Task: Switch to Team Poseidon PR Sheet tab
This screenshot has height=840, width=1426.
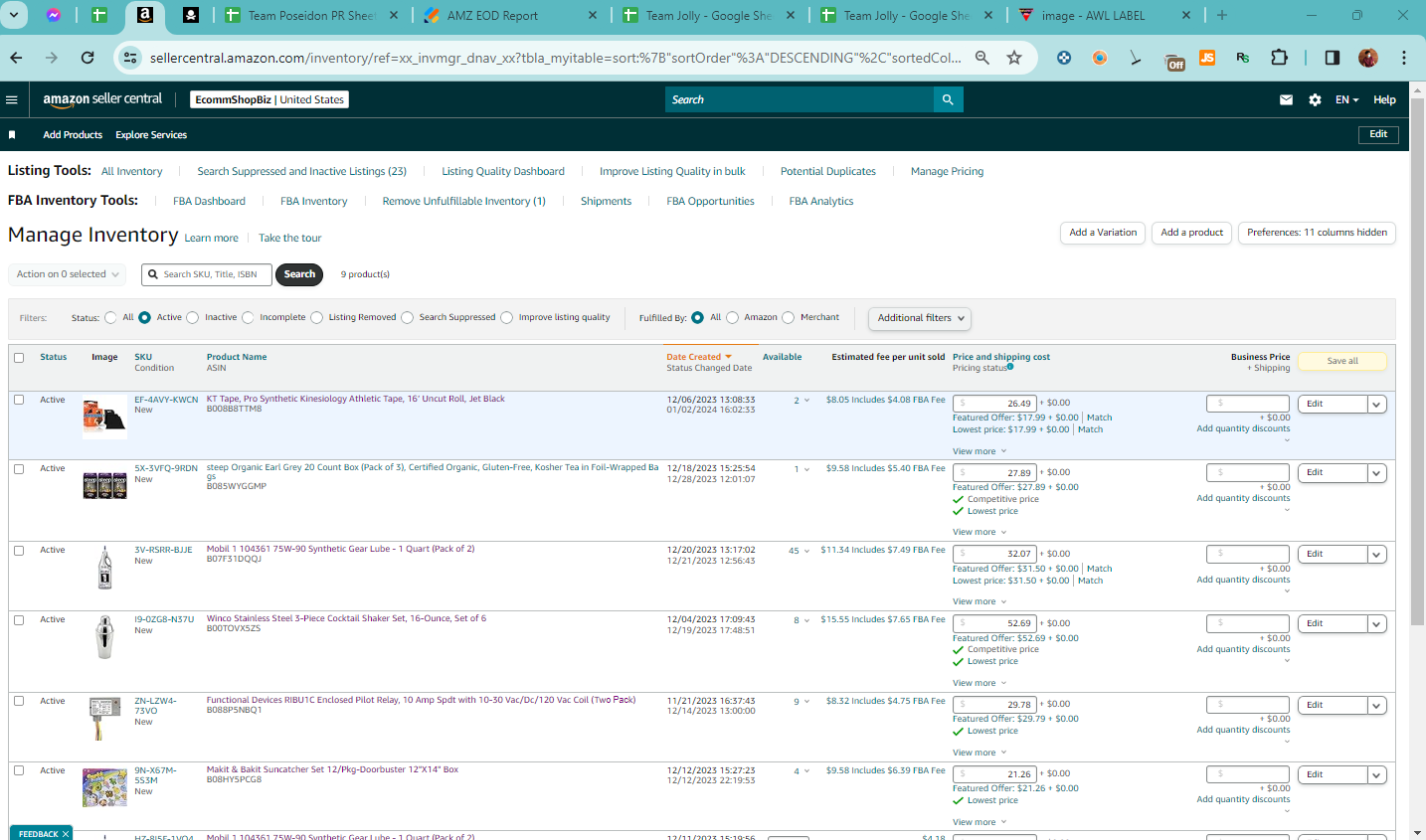Action: point(311,15)
